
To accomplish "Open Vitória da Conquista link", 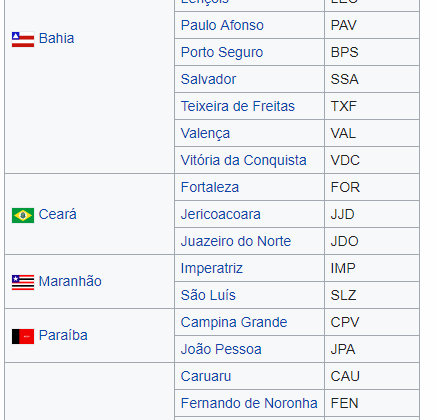I will [x=243, y=160].
